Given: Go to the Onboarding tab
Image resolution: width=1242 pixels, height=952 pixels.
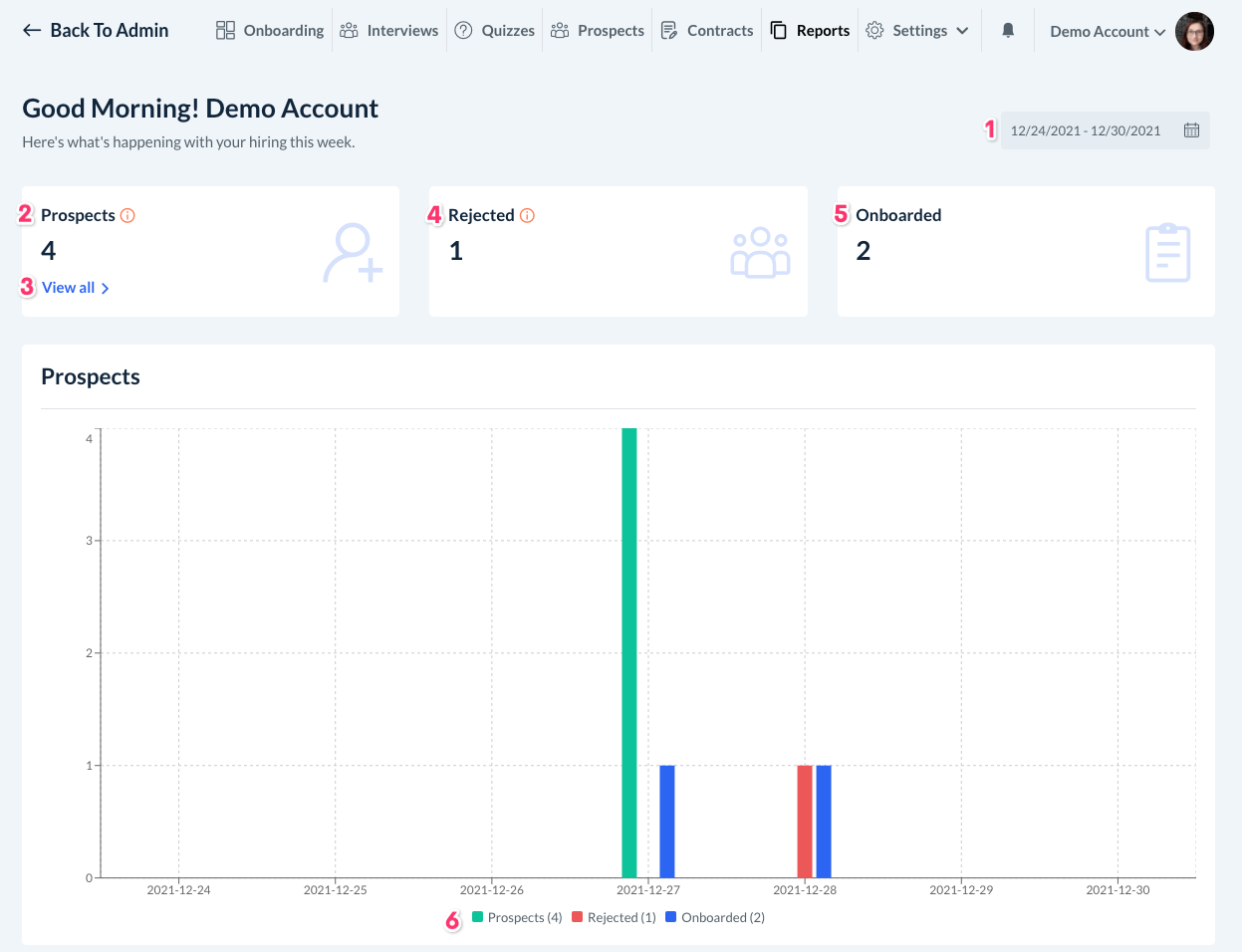Looking at the screenshot, I should click(x=270, y=31).
